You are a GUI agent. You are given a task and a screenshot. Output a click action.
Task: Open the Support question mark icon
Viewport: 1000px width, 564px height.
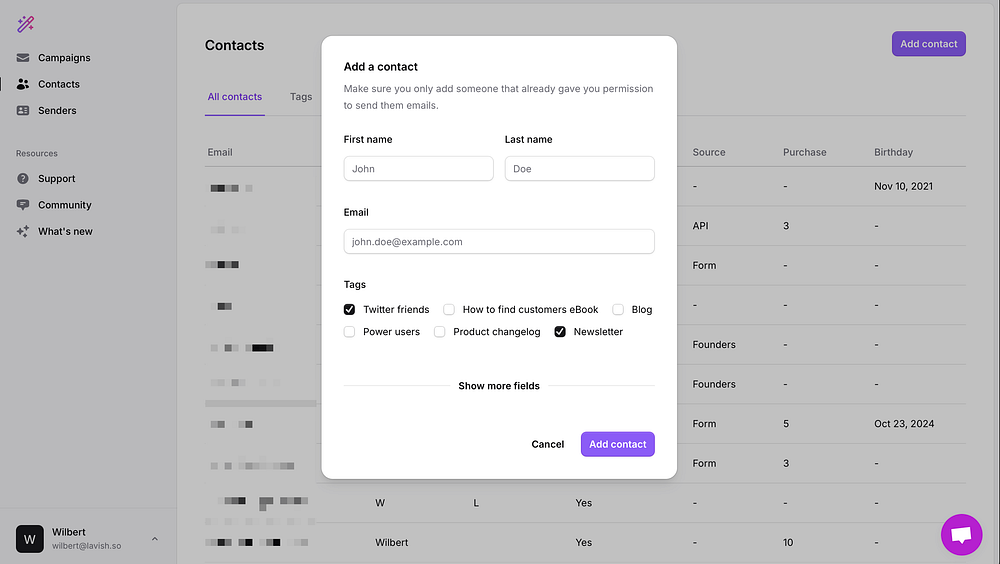(23, 179)
